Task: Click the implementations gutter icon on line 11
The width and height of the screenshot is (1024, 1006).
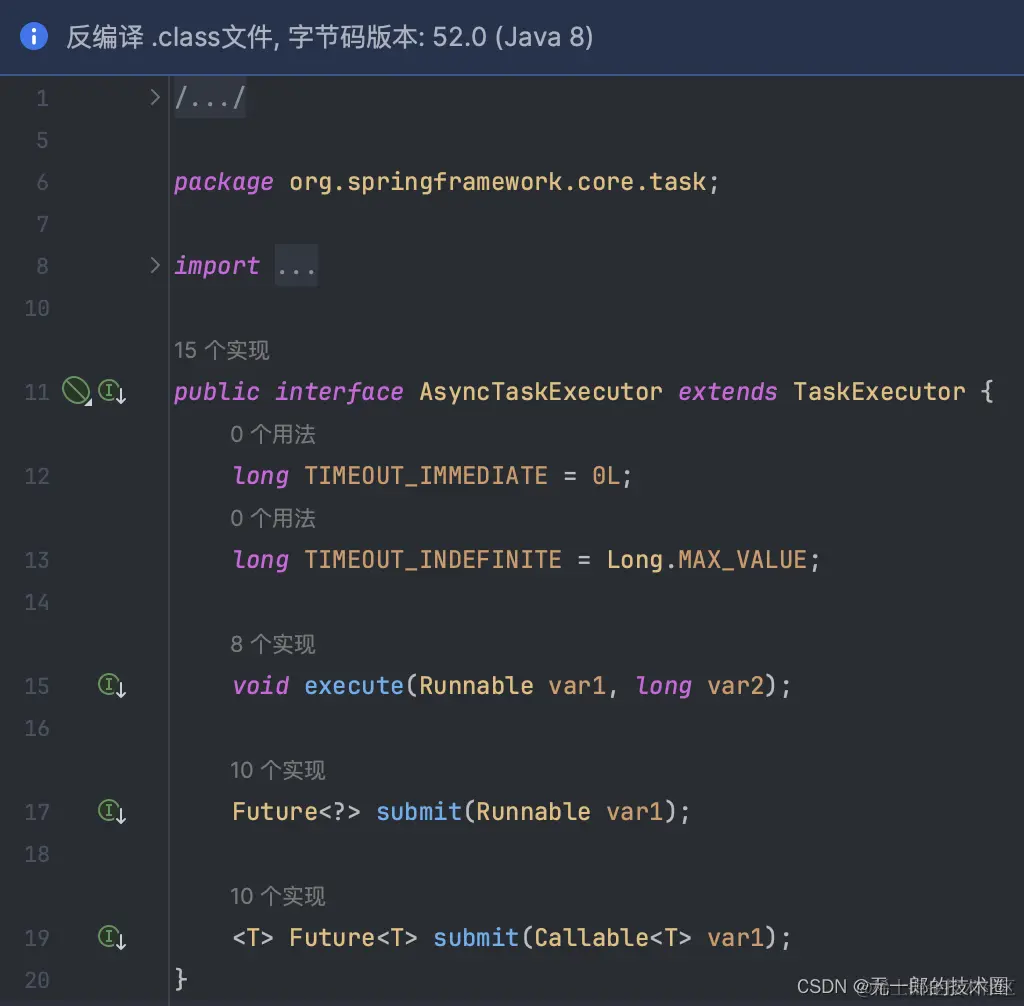Action: [x=110, y=392]
